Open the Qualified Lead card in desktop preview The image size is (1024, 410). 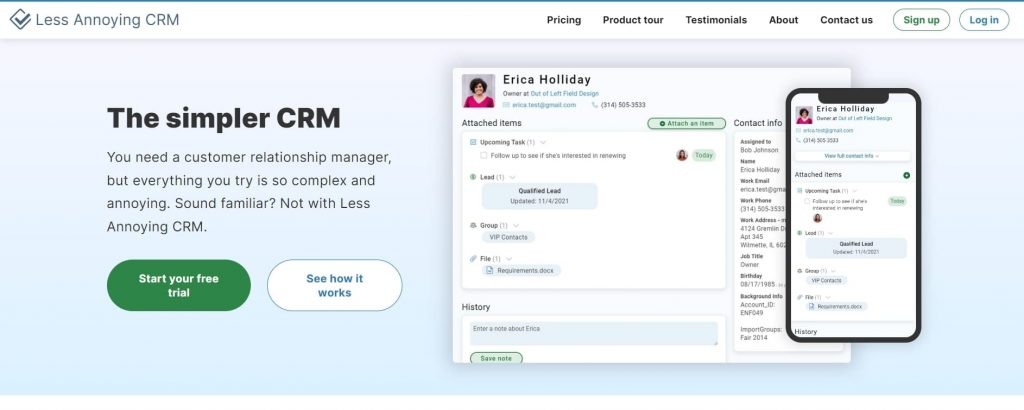point(539,196)
